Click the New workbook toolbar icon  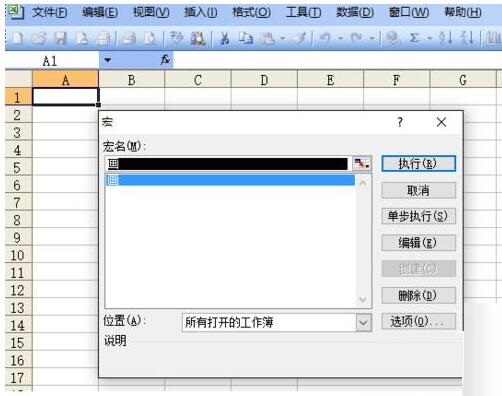17,38
